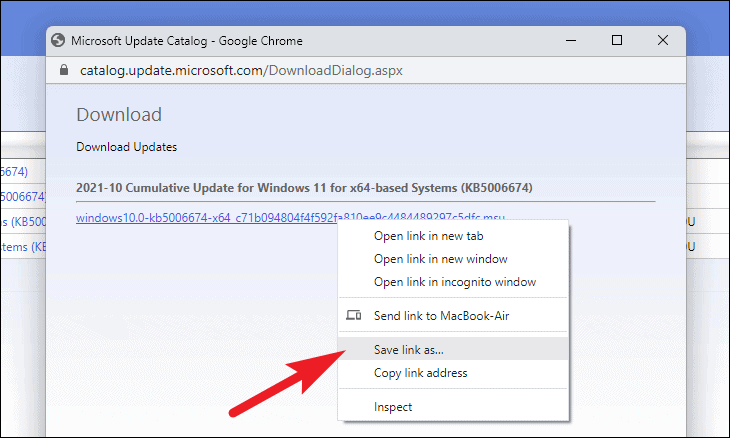Select 'Open link in new tab'
This screenshot has width=730, height=438.
453,236
